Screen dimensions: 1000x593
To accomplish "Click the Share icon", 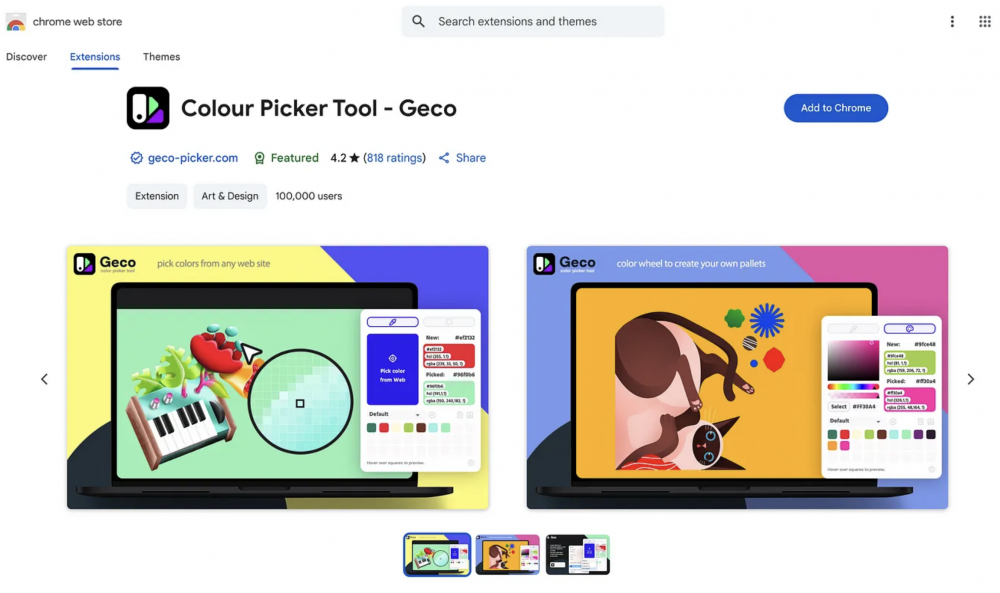I will (x=444, y=158).
